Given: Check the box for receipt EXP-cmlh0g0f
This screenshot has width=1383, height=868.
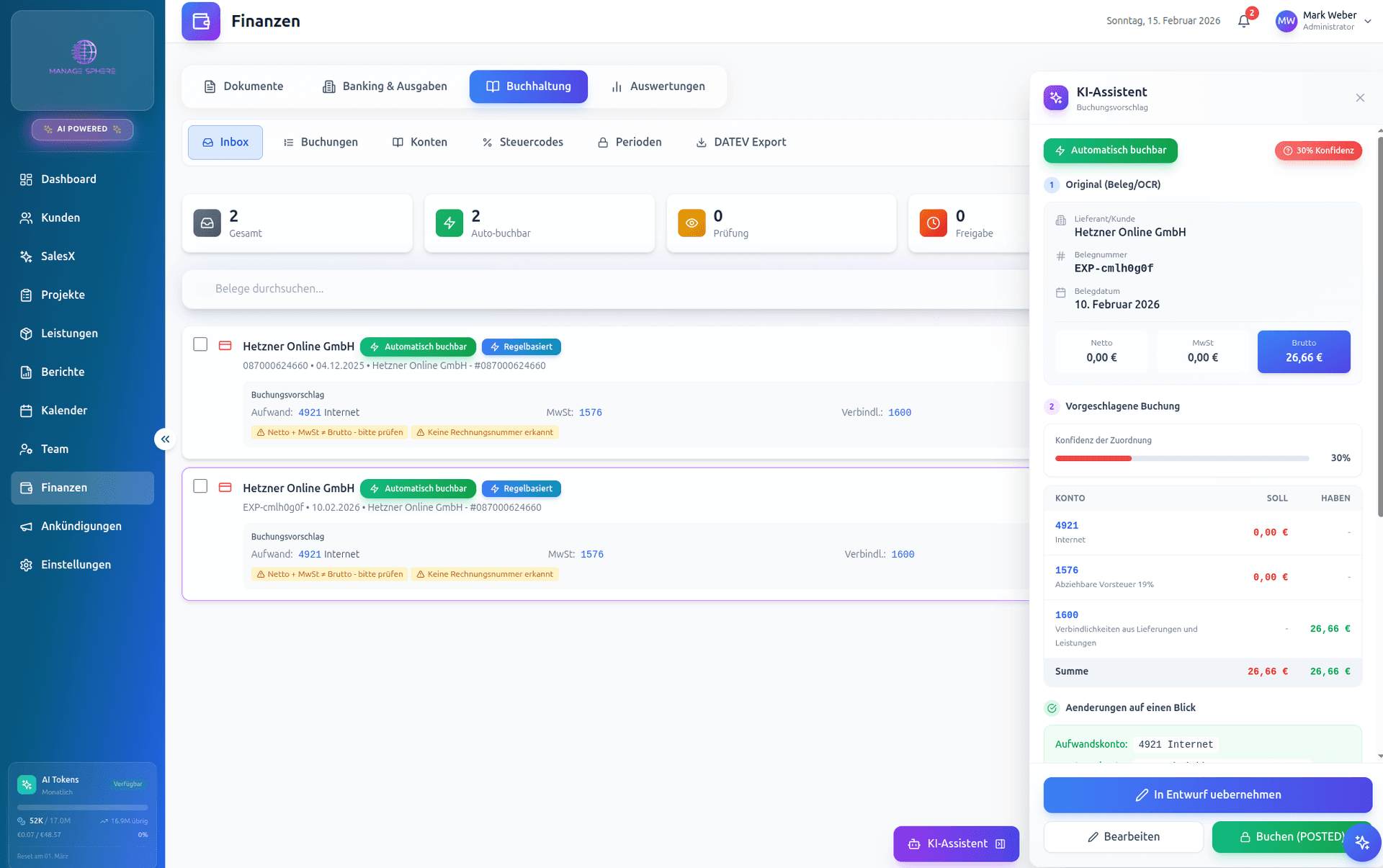Looking at the screenshot, I should pyautogui.click(x=200, y=487).
